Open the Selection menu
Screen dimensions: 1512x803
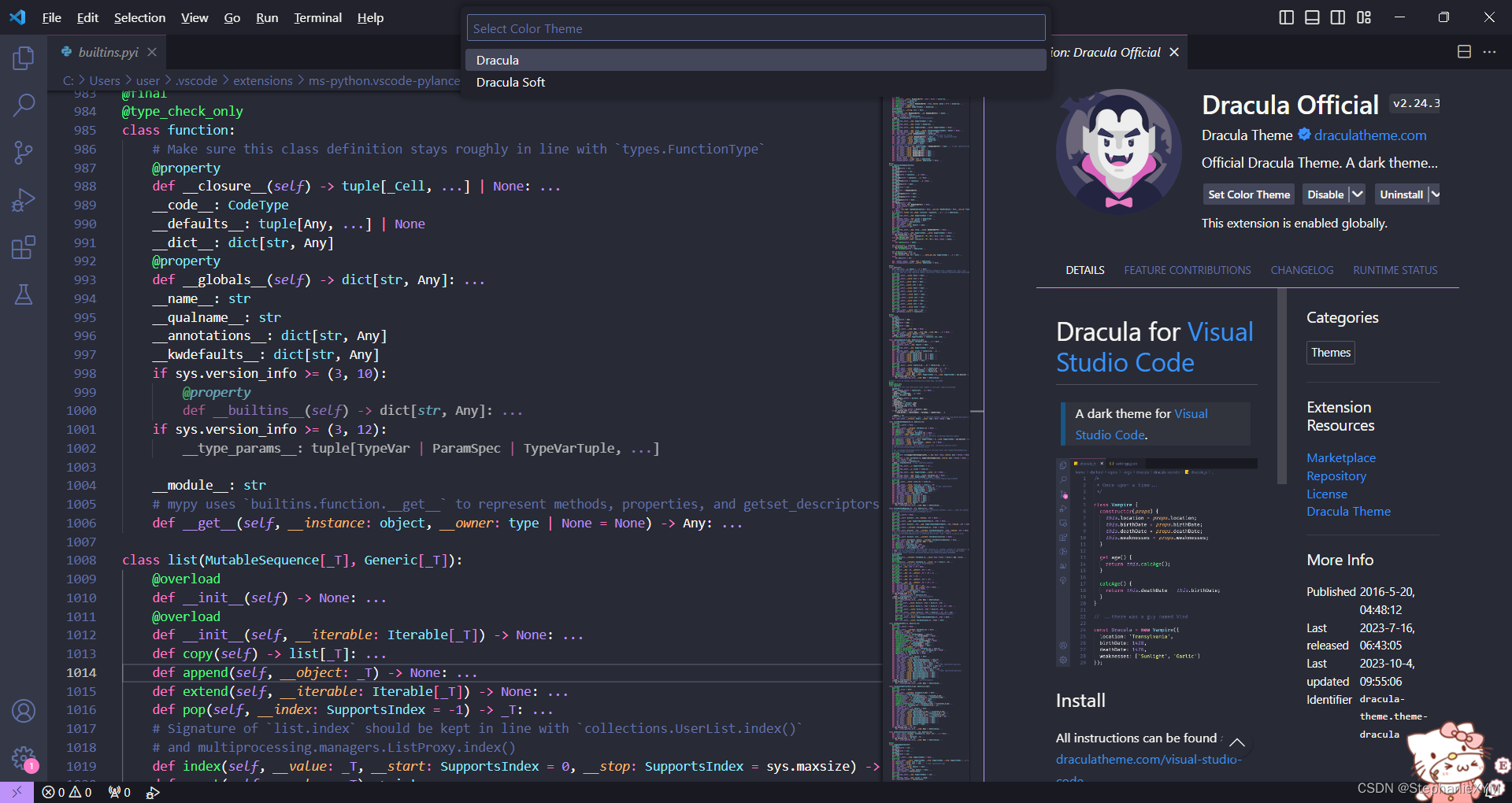coord(139,17)
